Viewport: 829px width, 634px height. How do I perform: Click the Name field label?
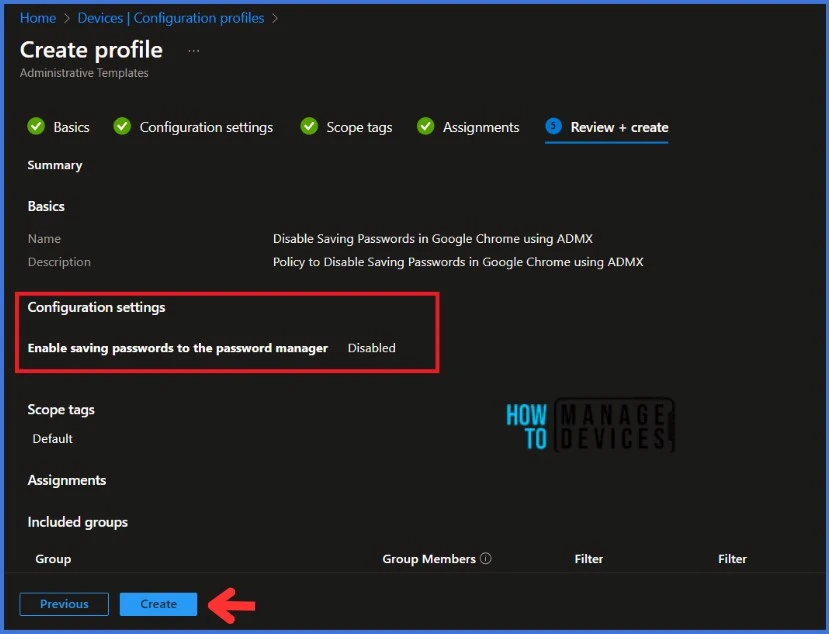44,239
